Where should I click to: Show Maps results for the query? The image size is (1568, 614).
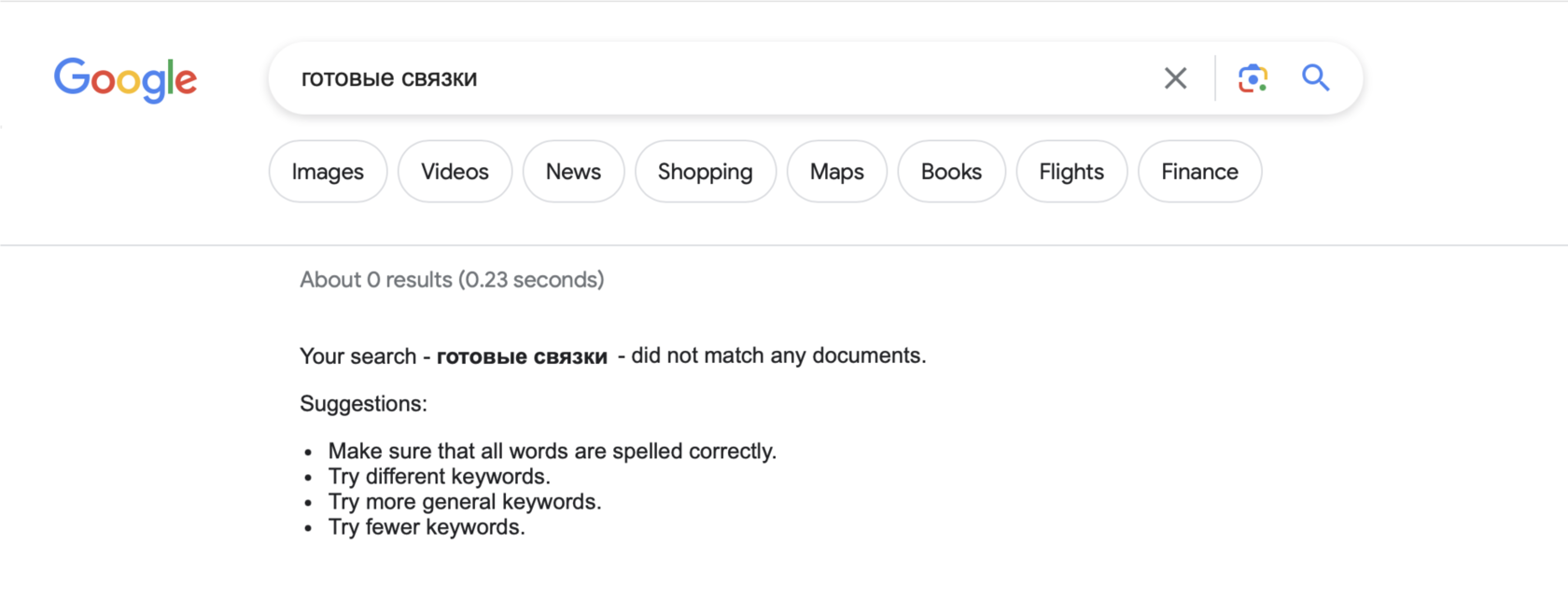click(x=836, y=172)
